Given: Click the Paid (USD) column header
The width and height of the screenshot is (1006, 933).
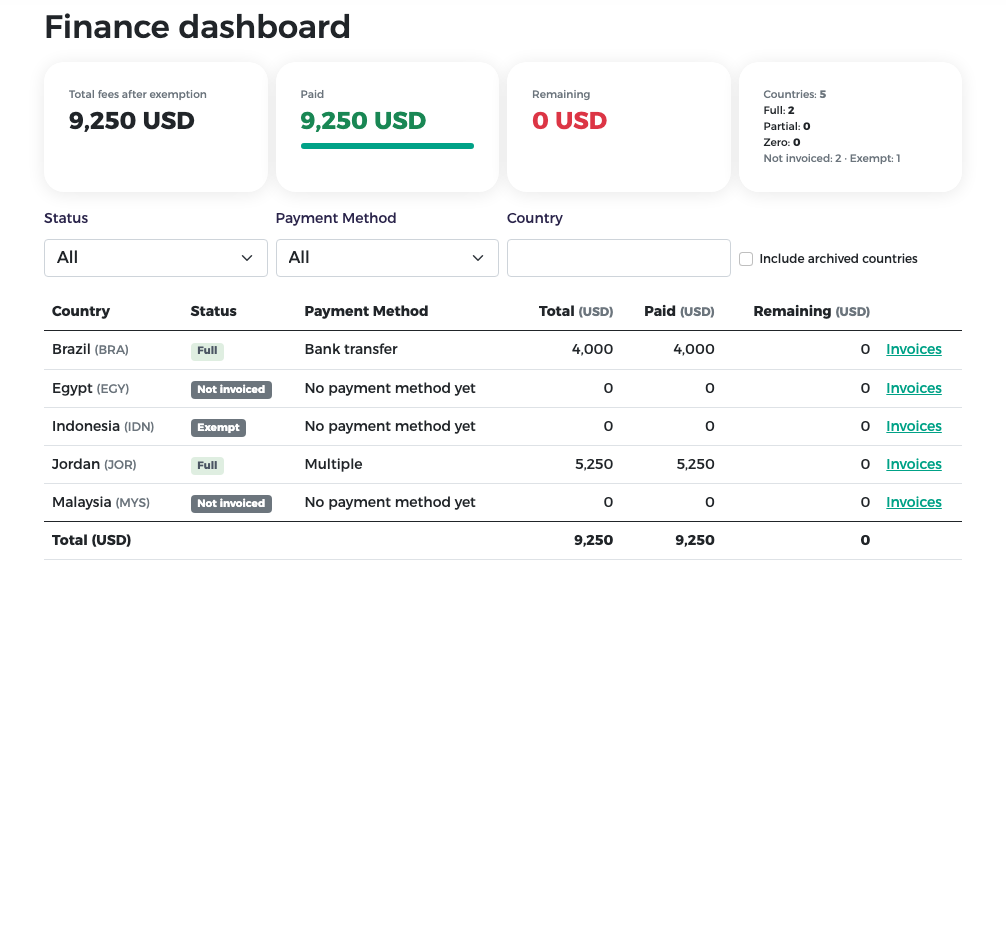Looking at the screenshot, I should [x=679, y=311].
